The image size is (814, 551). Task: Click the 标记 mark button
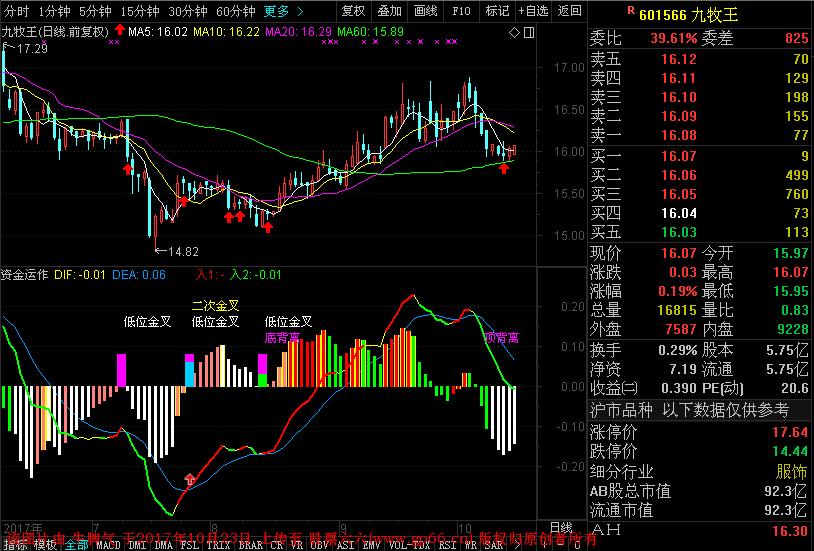497,11
